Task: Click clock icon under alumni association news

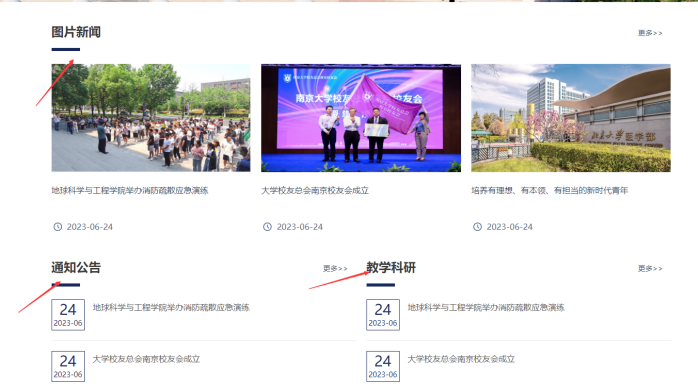Action: tap(267, 227)
